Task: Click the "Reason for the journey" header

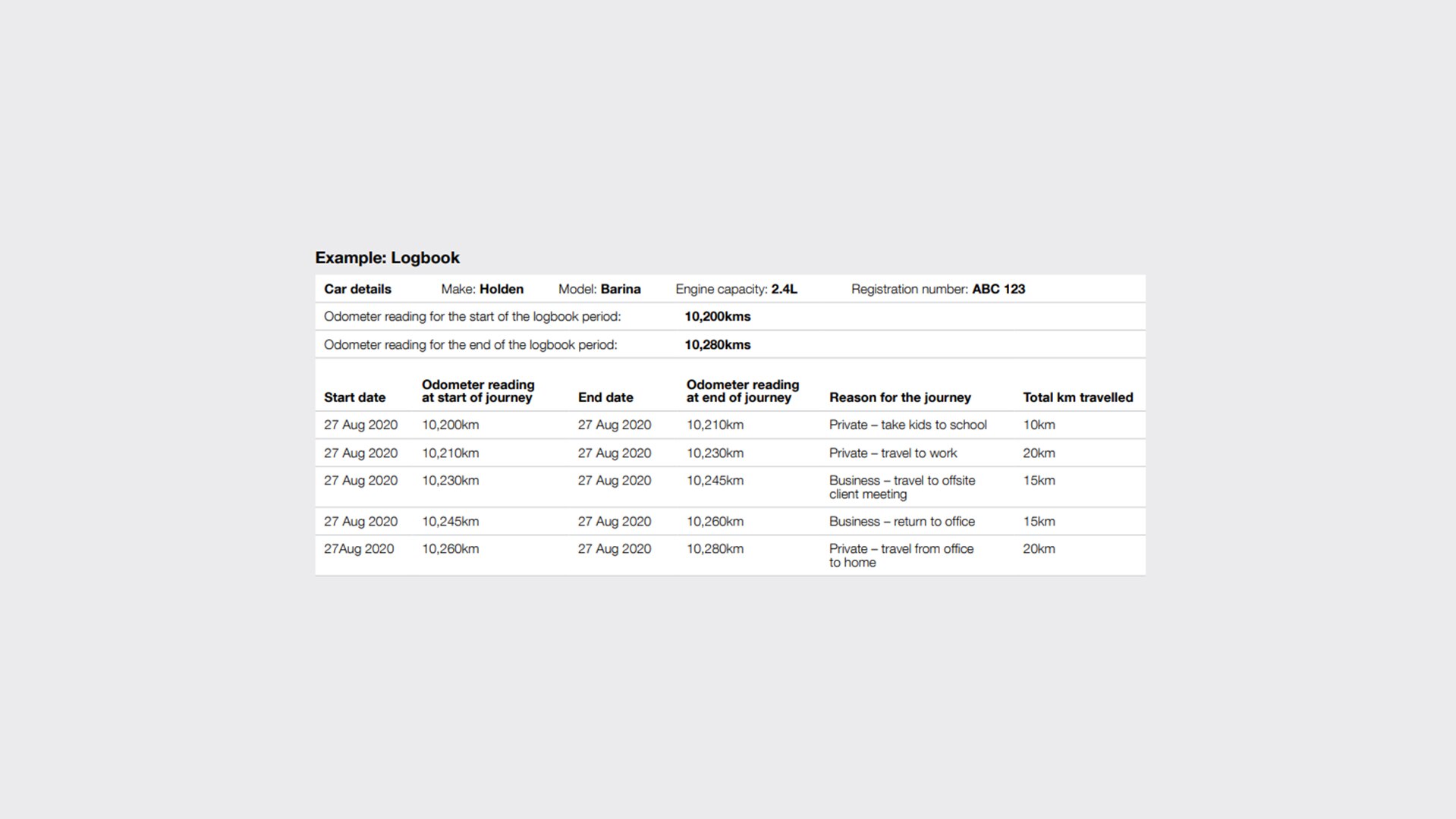Action: pyautogui.click(x=900, y=397)
